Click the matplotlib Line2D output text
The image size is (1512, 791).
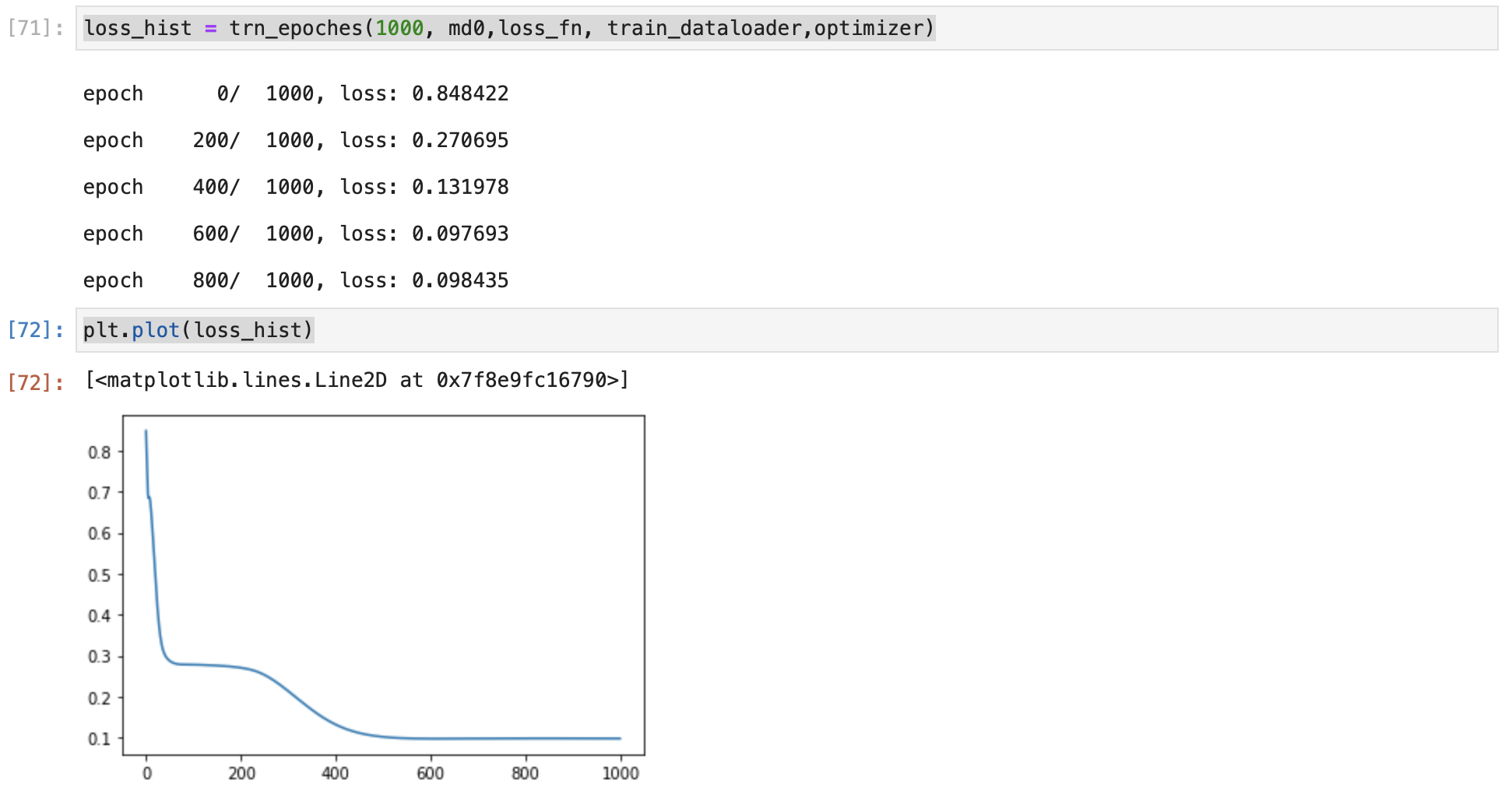[x=357, y=381]
